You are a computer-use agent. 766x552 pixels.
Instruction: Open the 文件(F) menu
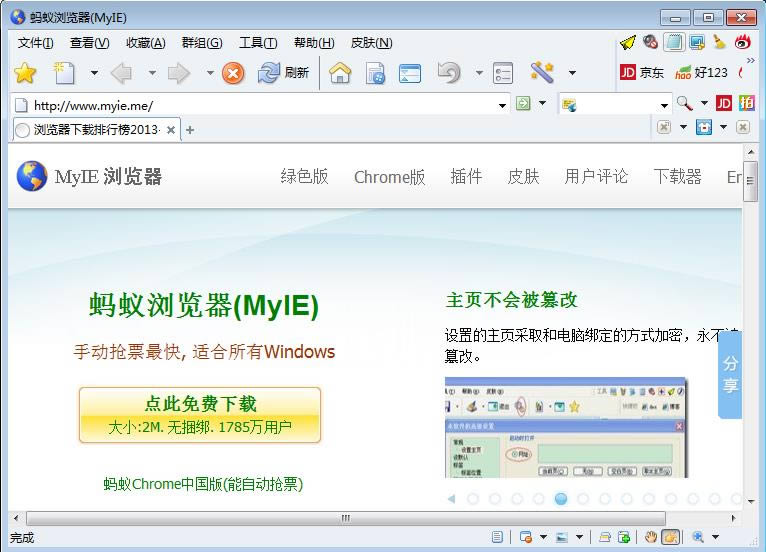click(x=35, y=43)
